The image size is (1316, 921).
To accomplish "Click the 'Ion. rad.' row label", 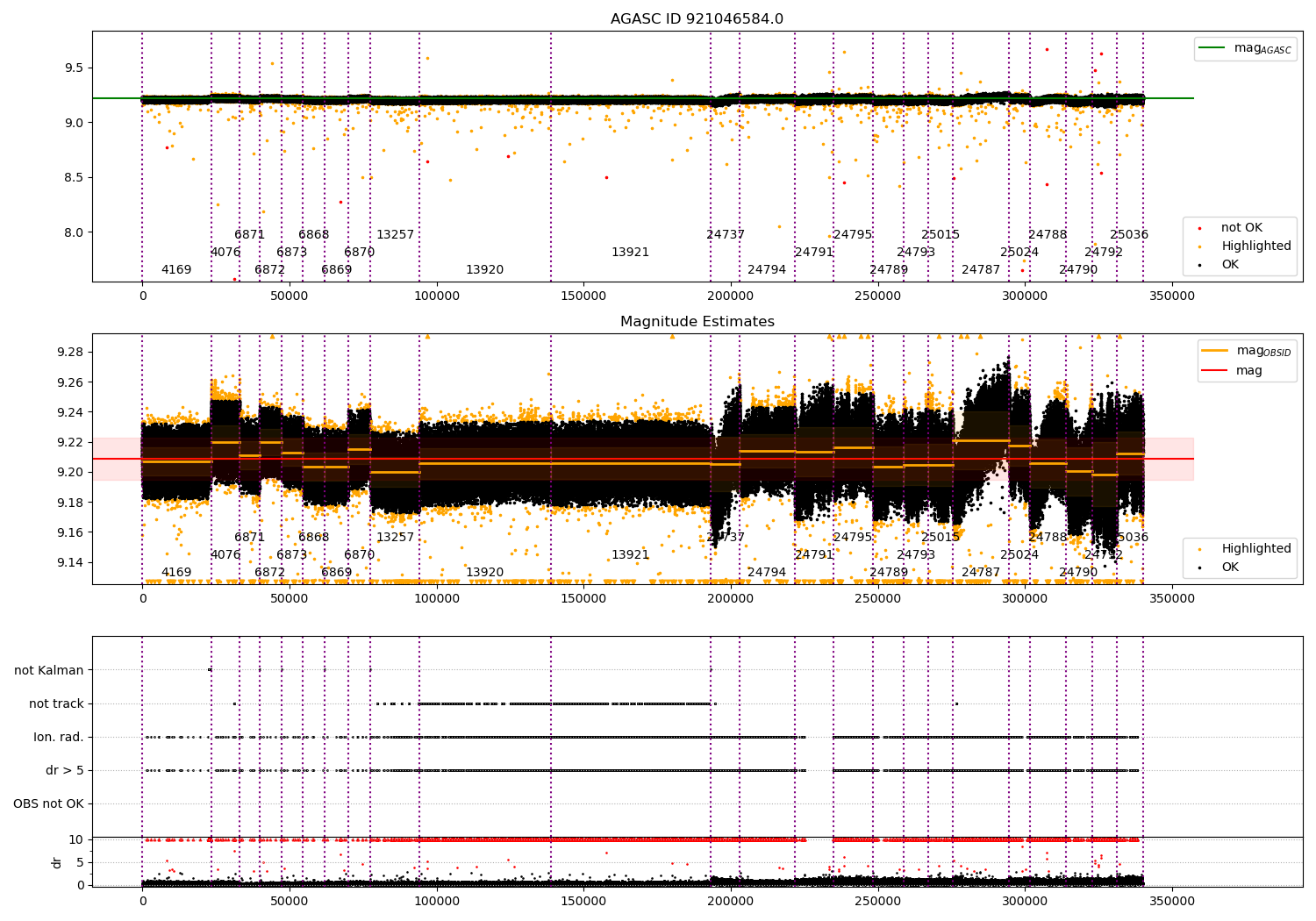I will coord(59,737).
